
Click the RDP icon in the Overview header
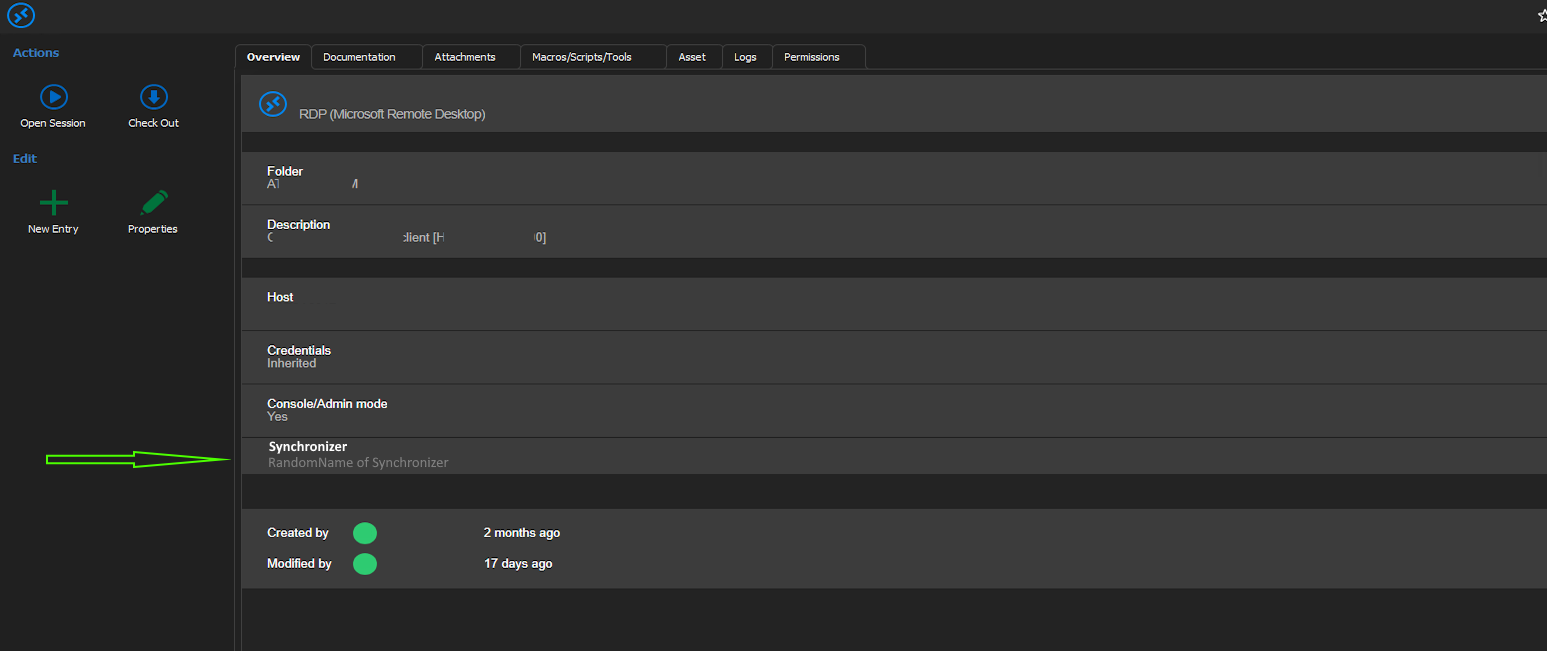pos(273,104)
